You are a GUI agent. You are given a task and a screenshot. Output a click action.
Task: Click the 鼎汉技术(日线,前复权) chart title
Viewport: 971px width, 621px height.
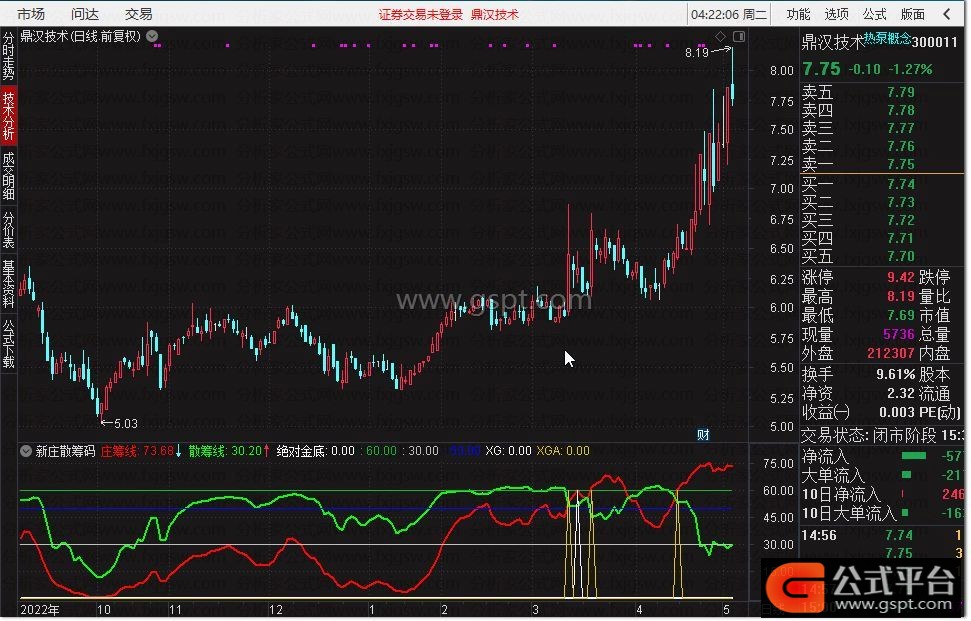[81, 37]
